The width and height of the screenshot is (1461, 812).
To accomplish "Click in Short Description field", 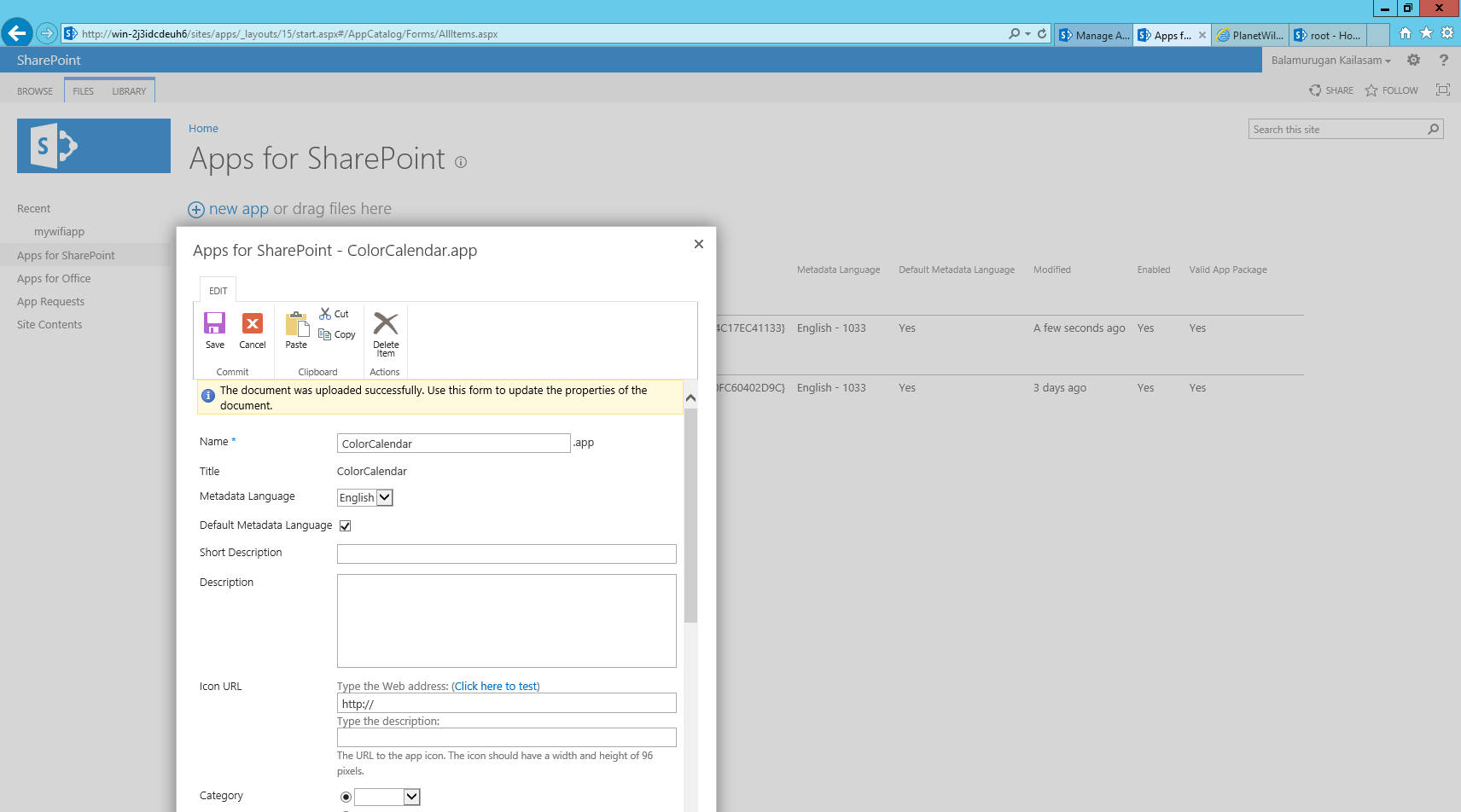I will pyautogui.click(x=507, y=554).
